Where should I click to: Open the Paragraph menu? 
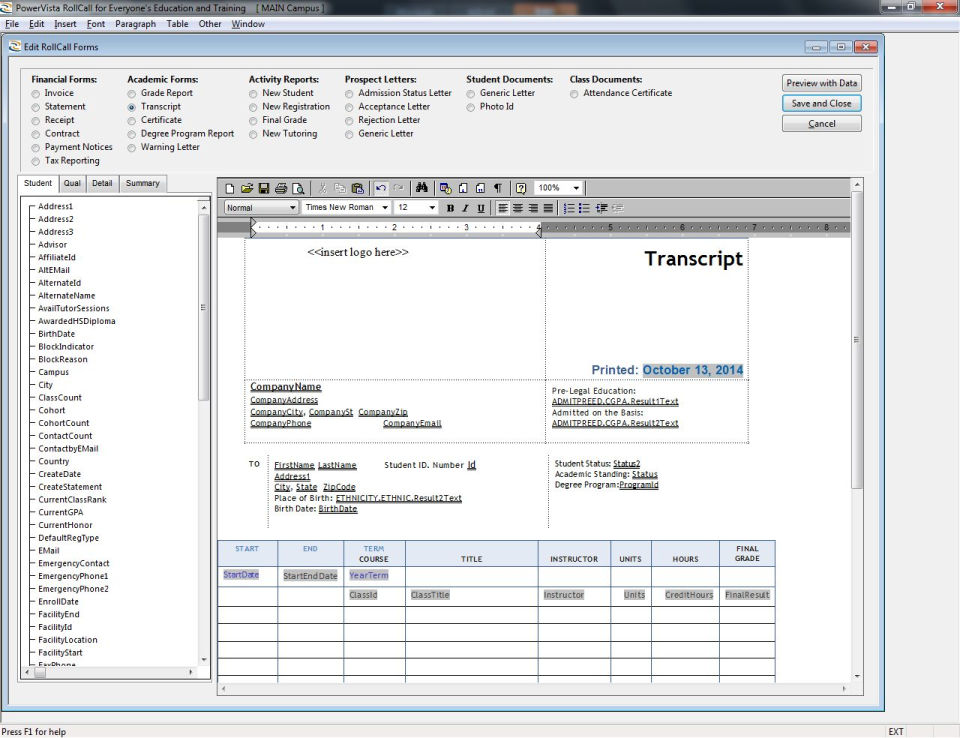tap(135, 24)
